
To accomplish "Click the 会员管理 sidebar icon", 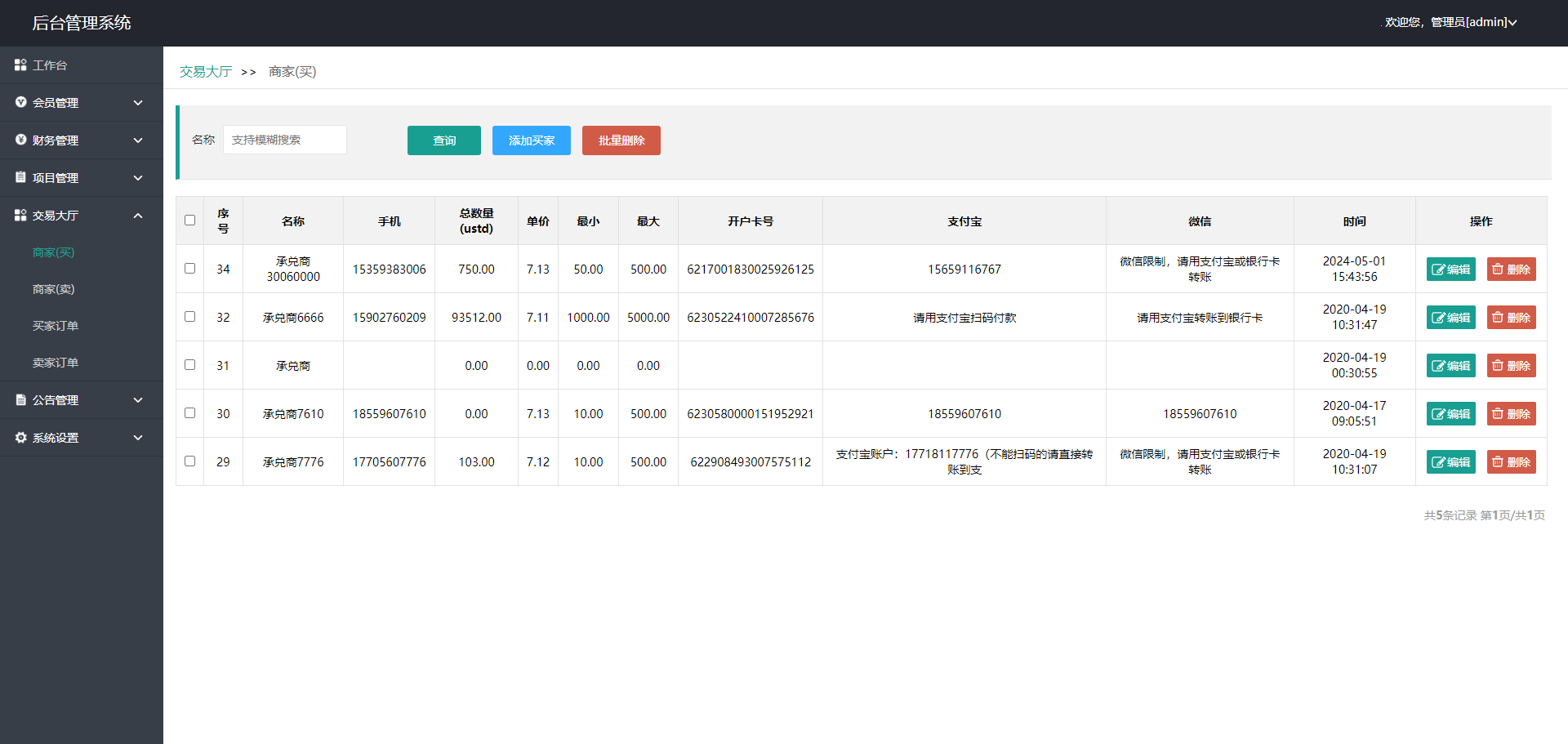I will (20, 102).
